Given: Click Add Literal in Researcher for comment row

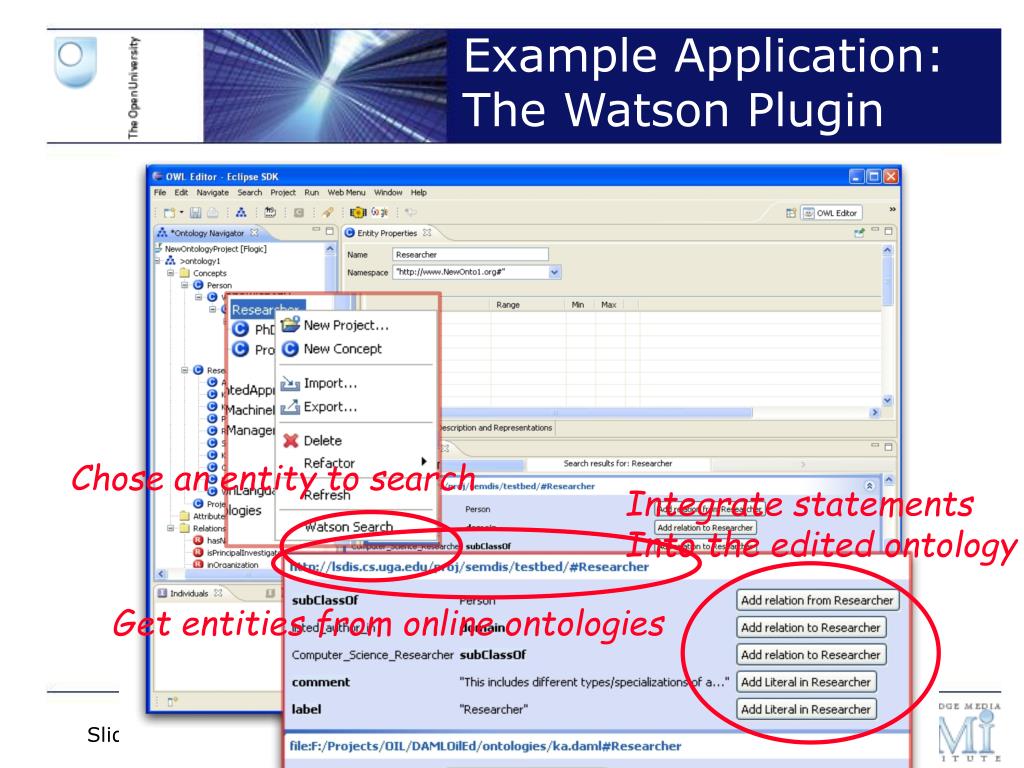Looking at the screenshot, I should [806, 682].
